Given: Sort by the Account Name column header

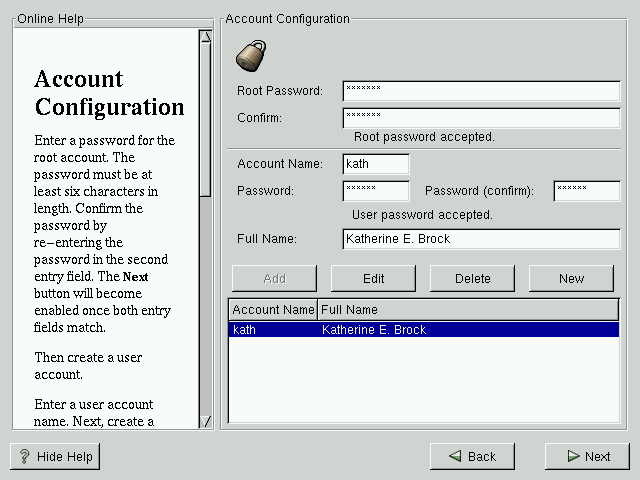Looking at the screenshot, I should click(273, 310).
